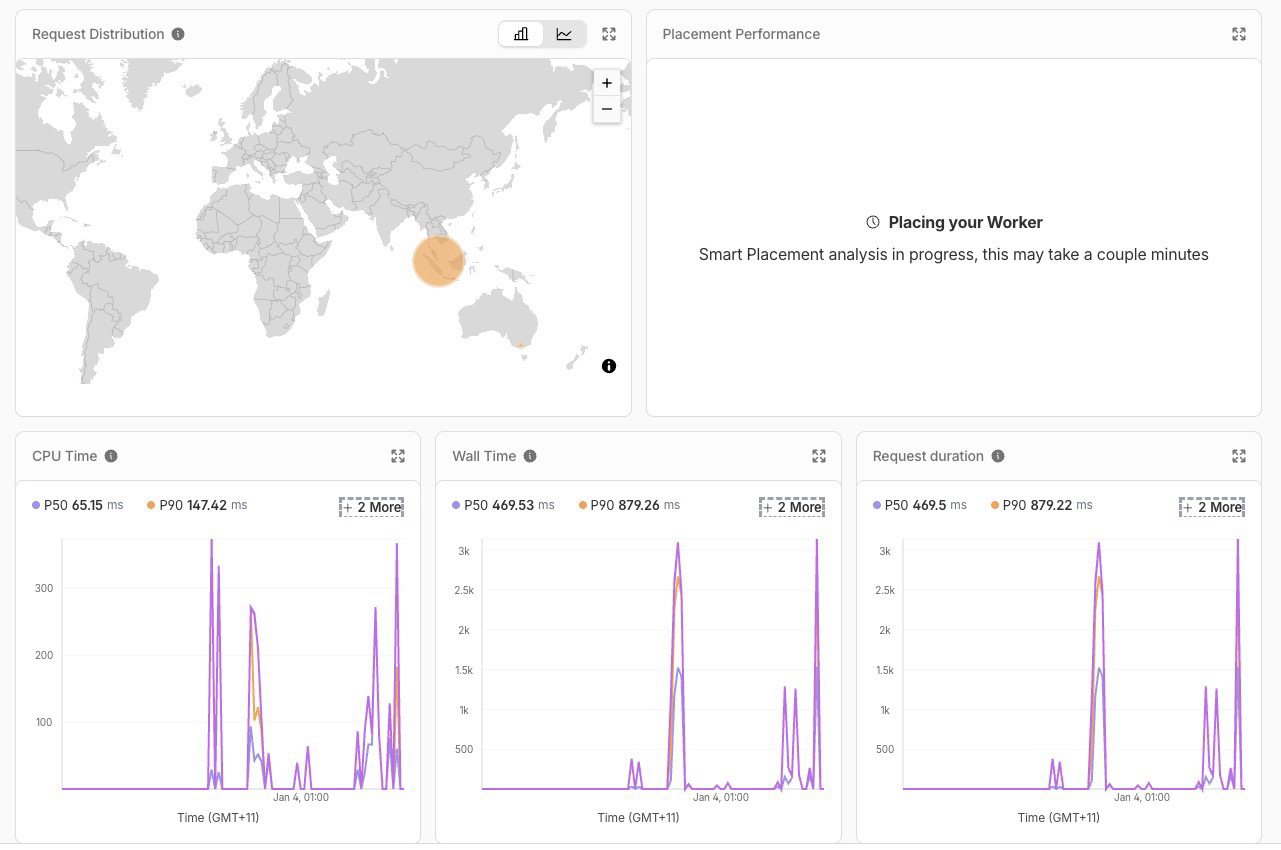Click the info icon beside Request duration
This screenshot has width=1281, height=850.
(x=998, y=456)
